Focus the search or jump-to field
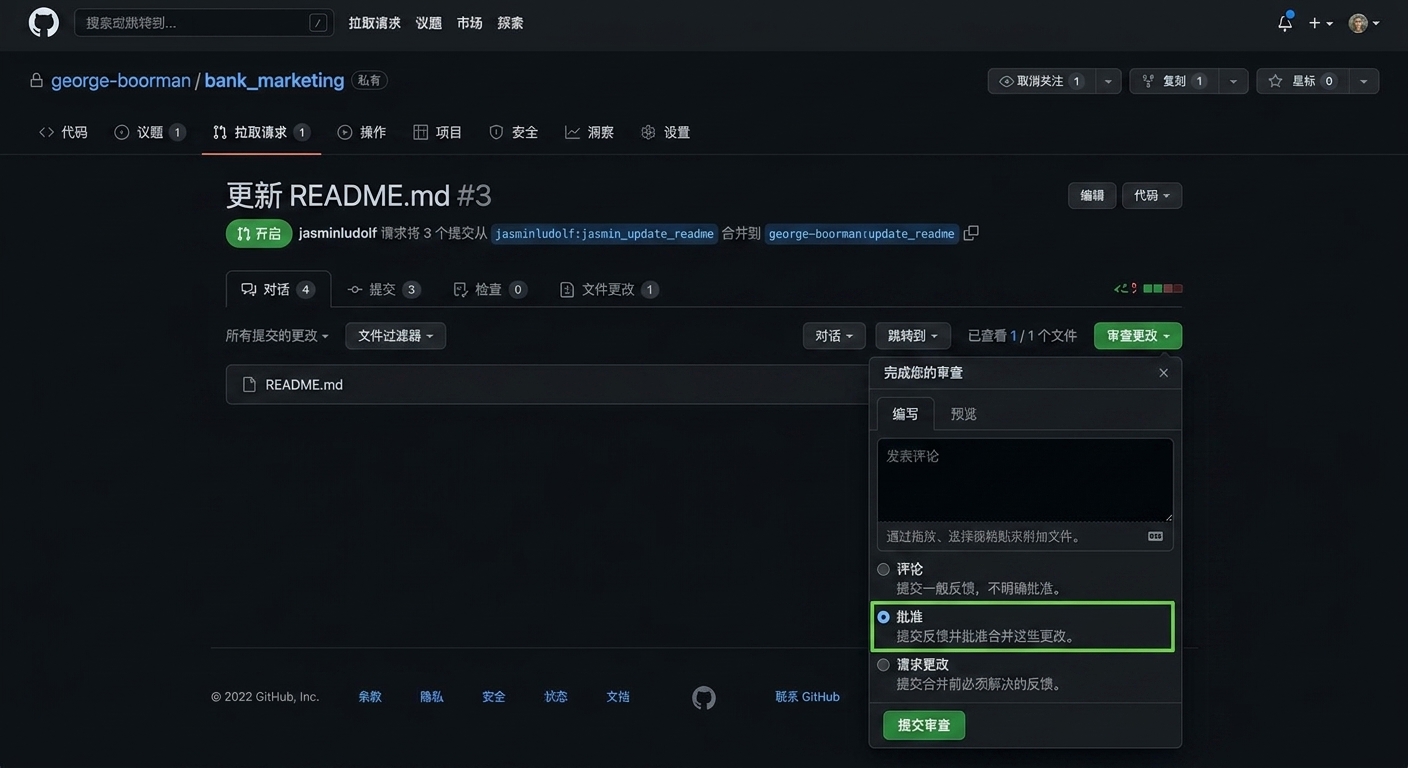 point(204,23)
